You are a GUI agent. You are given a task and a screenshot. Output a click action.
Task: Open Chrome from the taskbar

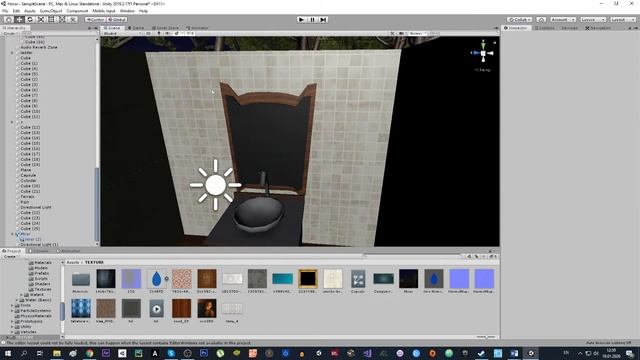[x=89, y=353]
